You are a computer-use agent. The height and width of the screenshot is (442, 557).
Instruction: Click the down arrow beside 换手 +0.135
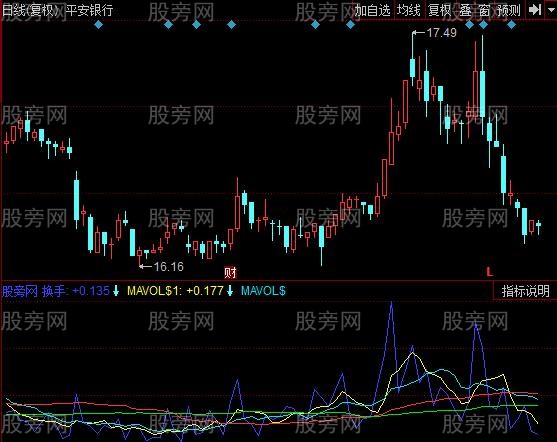pyautogui.click(x=116, y=291)
